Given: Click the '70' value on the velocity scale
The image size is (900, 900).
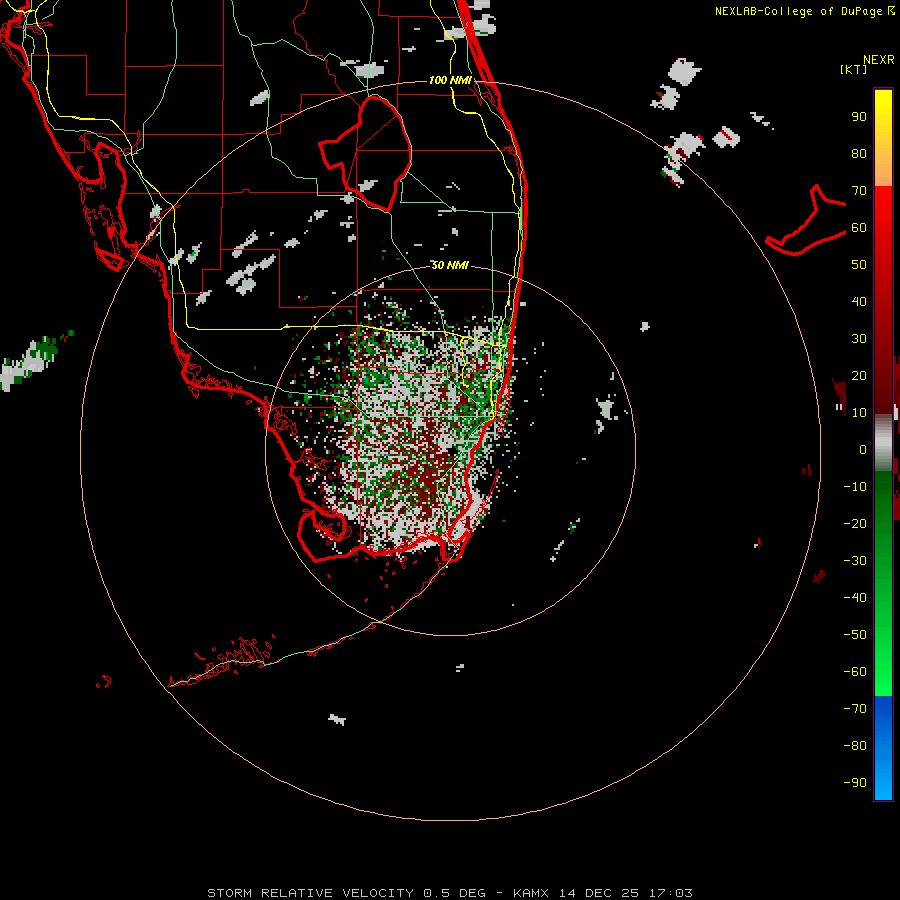Looking at the screenshot, I should point(859,191).
